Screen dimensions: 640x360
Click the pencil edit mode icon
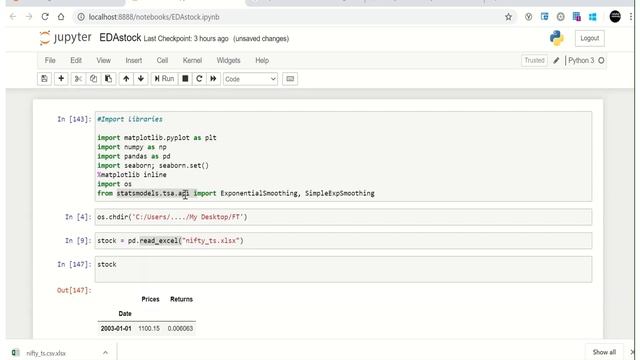point(556,60)
